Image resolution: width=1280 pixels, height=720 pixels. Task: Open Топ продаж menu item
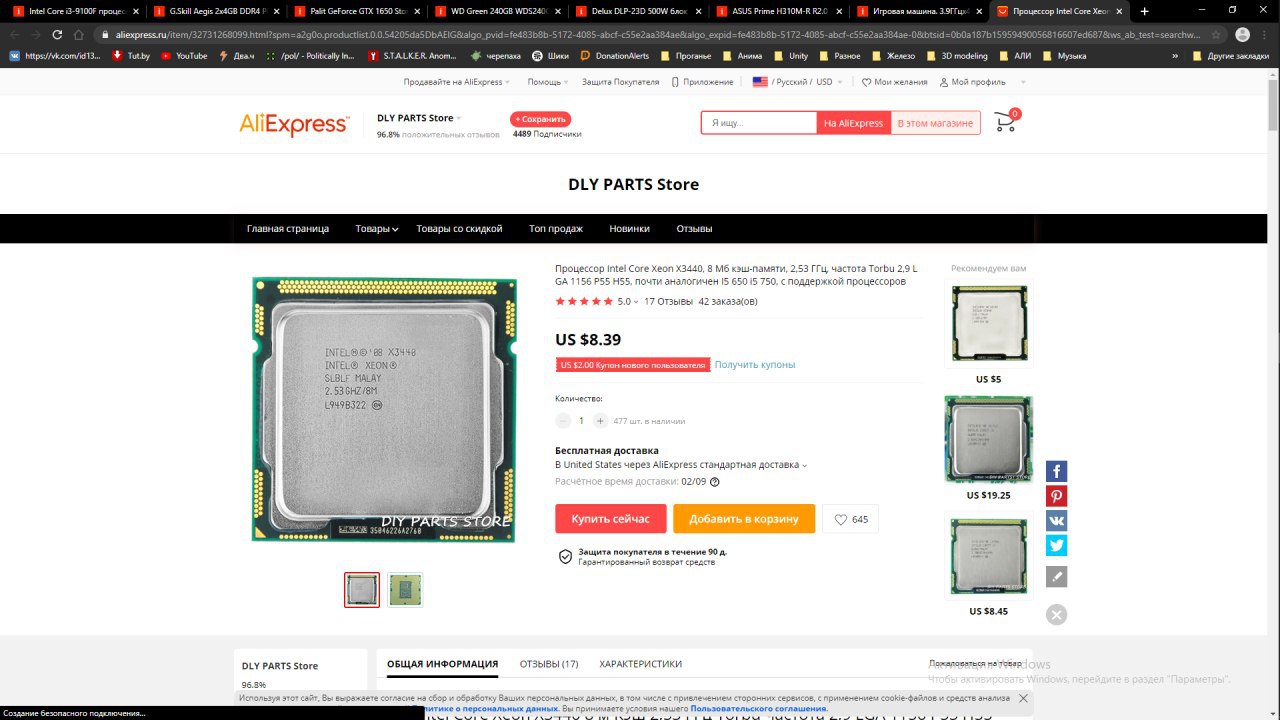pos(556,229)
